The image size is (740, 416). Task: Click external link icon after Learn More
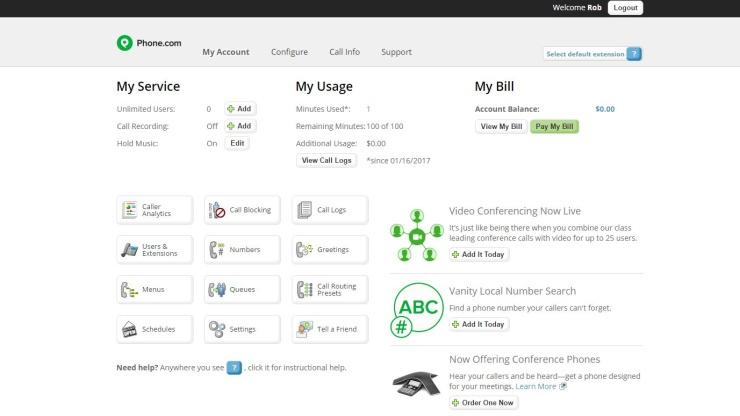click(x=562, y=386)
